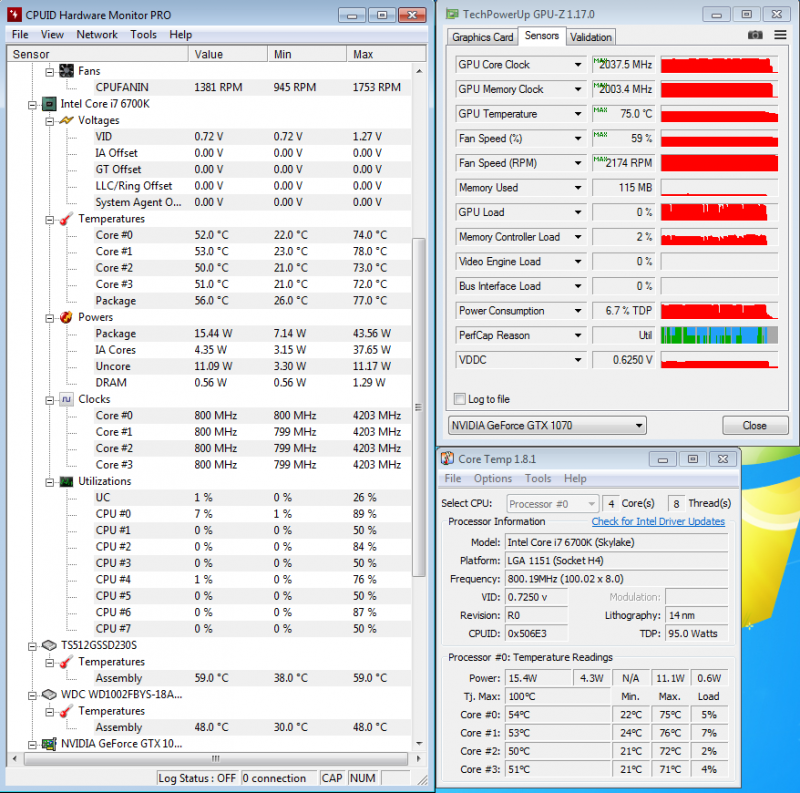Select the DRAM power row
Viewport: 800px width, 793px height.
pyautogui.click(x=253, y=383)
